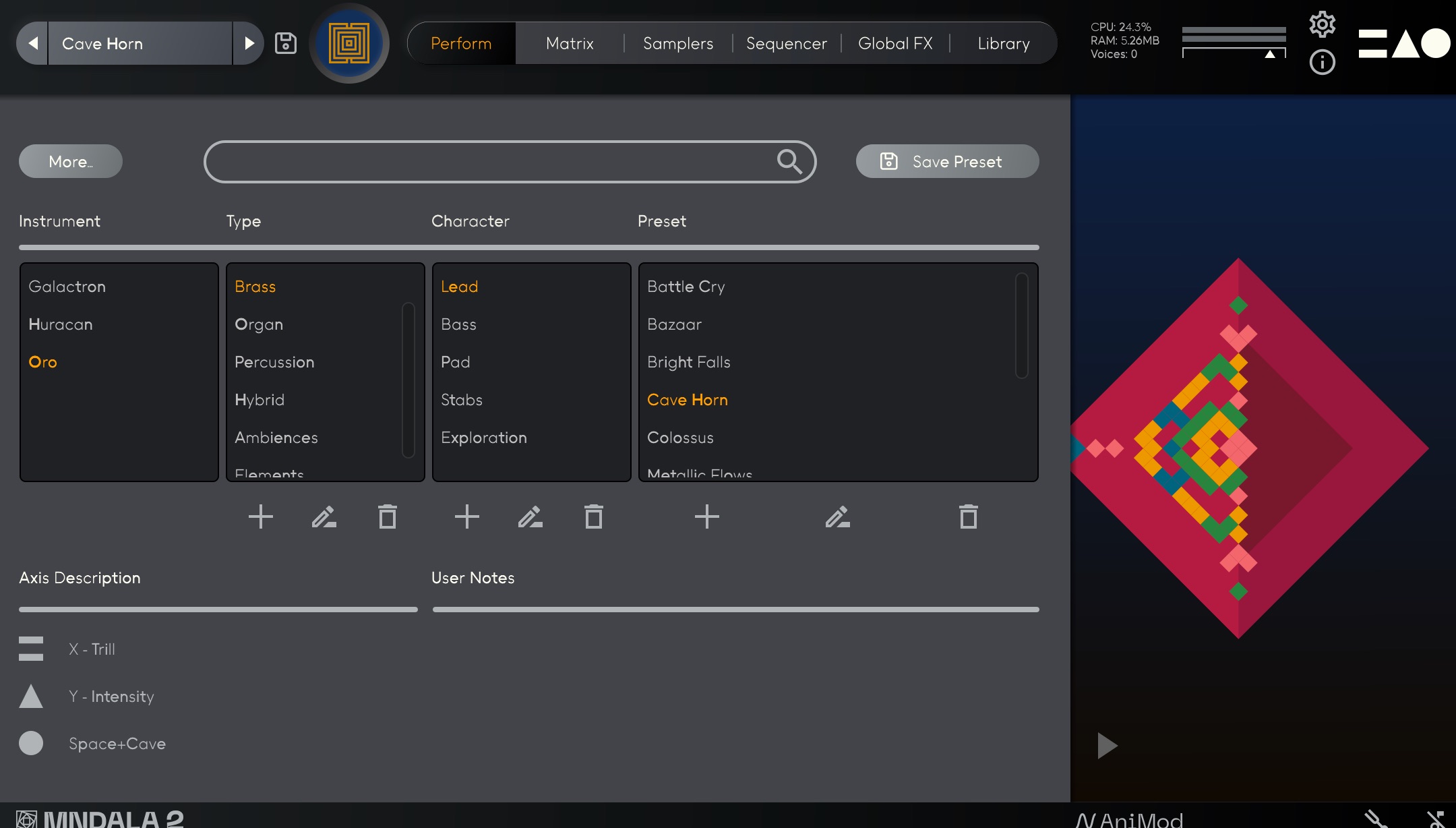Image resolution: width=1456 pixels, height=828 pixels.
Task: Open settings via the gear icon
Action: [1322, 24]
